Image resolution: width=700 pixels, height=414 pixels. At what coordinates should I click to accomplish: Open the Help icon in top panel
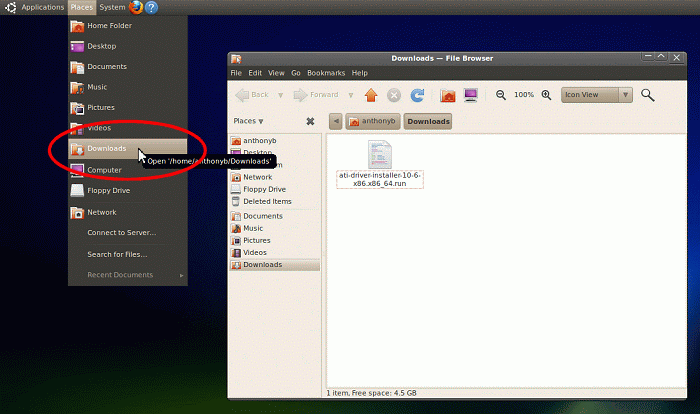coord(151,7)
